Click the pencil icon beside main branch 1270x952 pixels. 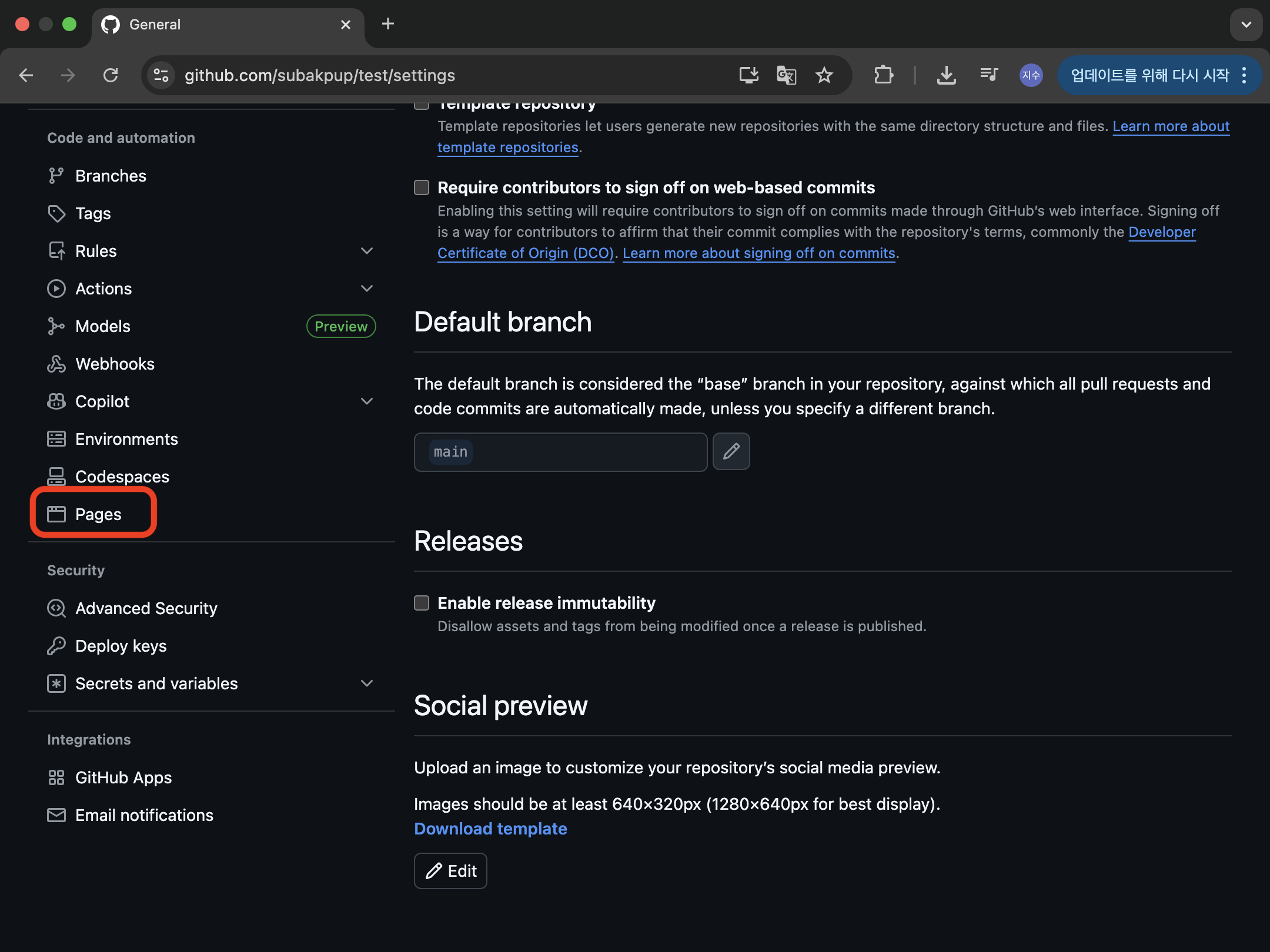tap(731, 451)
